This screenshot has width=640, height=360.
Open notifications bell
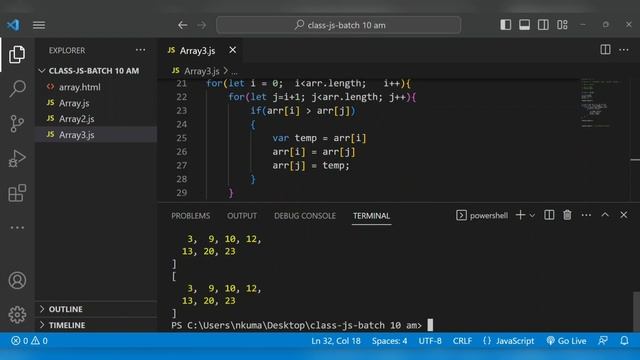pos(624,340)
